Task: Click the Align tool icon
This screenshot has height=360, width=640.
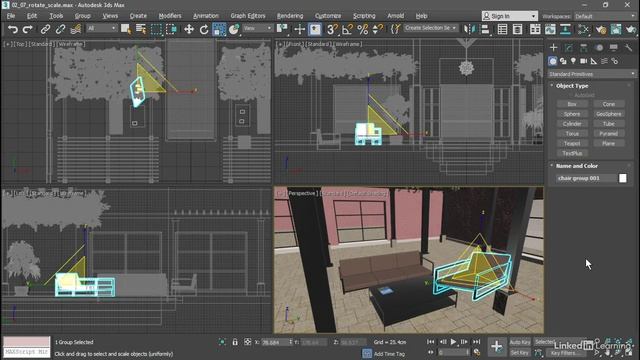Action: 485,29
